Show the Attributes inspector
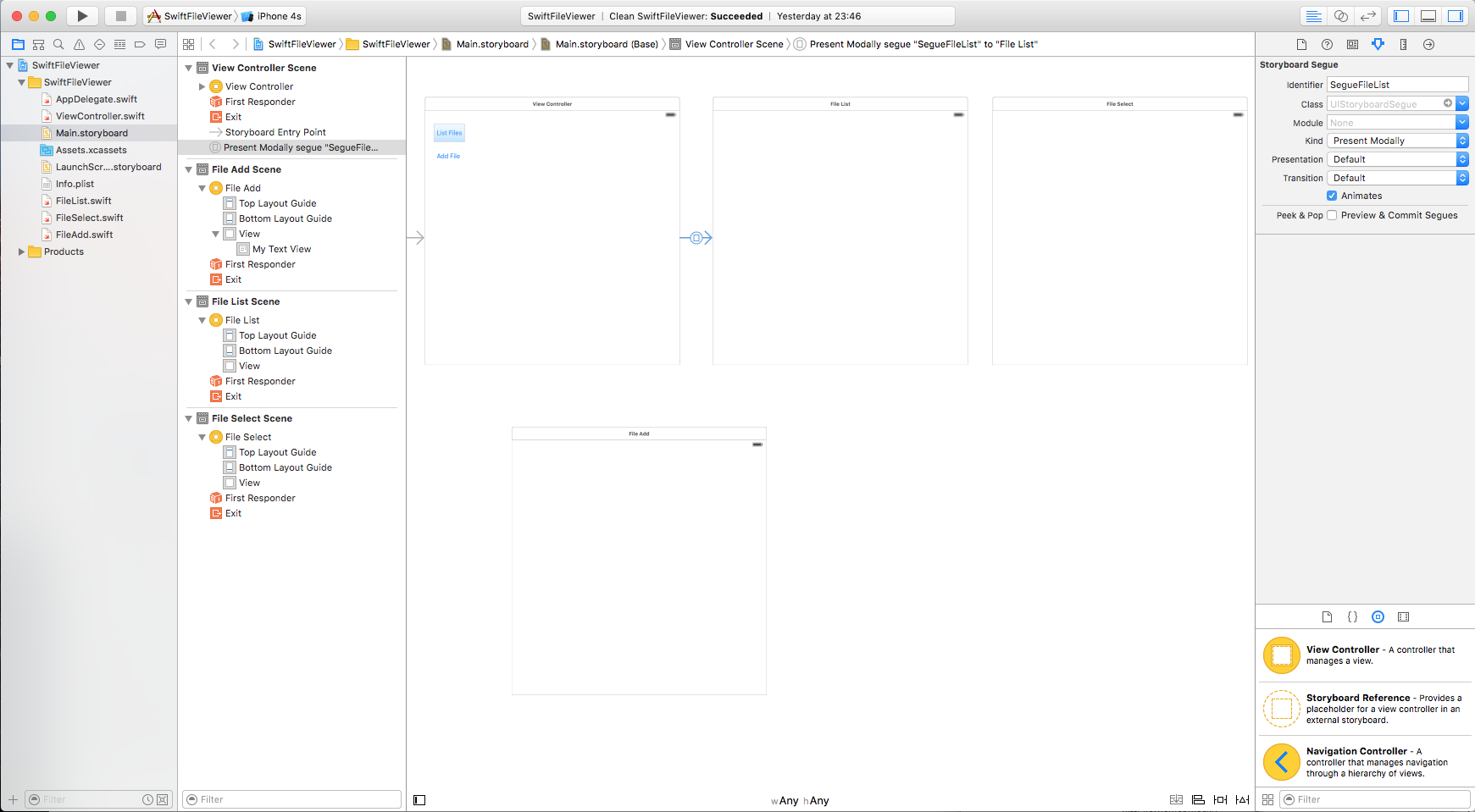Screen dimensions: 1475x812 1378,44
